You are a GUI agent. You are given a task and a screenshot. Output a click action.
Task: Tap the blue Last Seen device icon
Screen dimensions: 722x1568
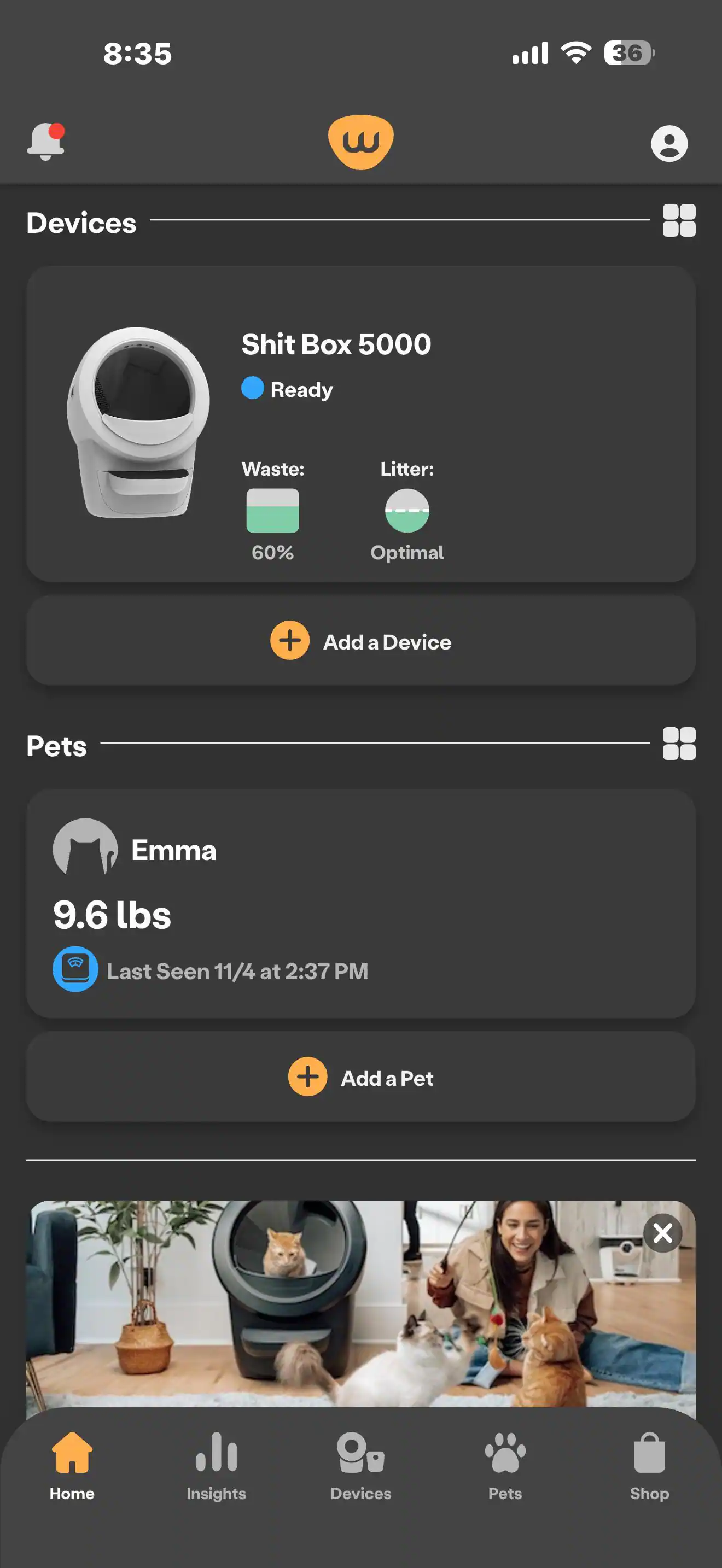pos(75,969)
